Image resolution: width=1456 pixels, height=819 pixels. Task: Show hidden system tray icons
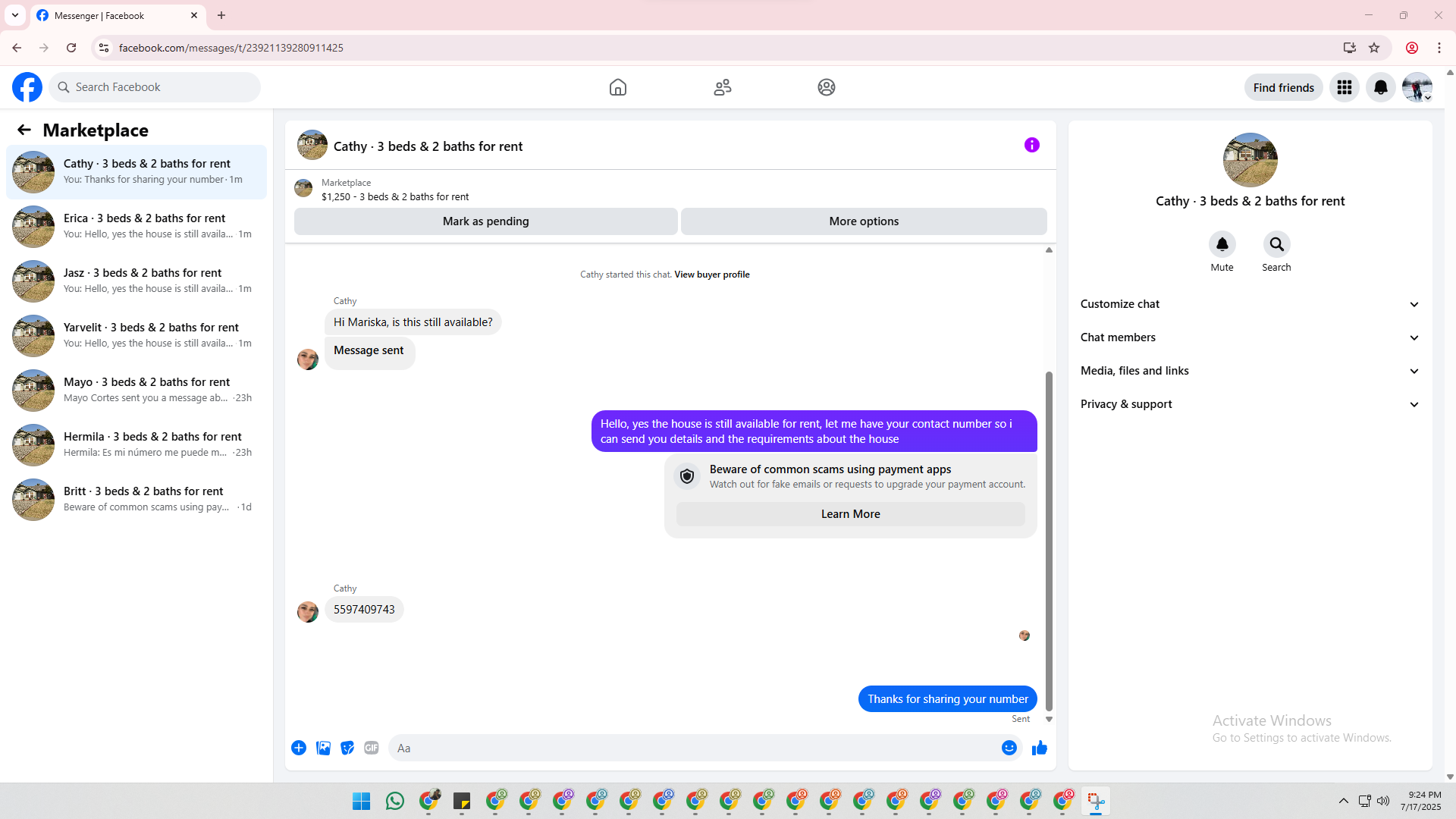pyautogui.click(x=1344, y=801)
